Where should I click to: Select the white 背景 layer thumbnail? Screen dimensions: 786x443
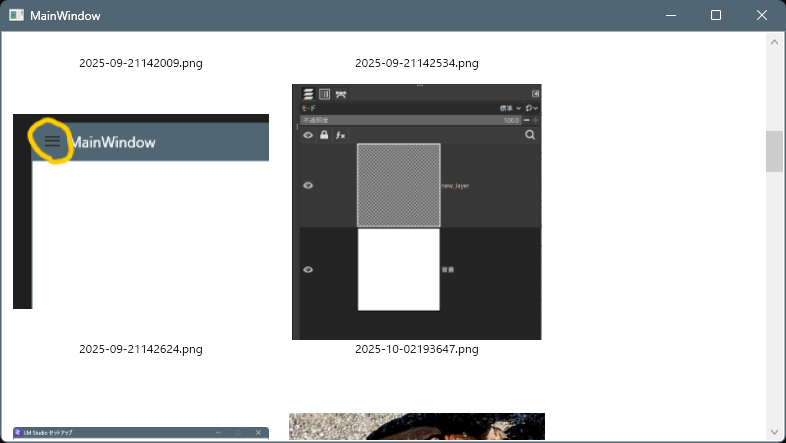[x=398, y=270]
